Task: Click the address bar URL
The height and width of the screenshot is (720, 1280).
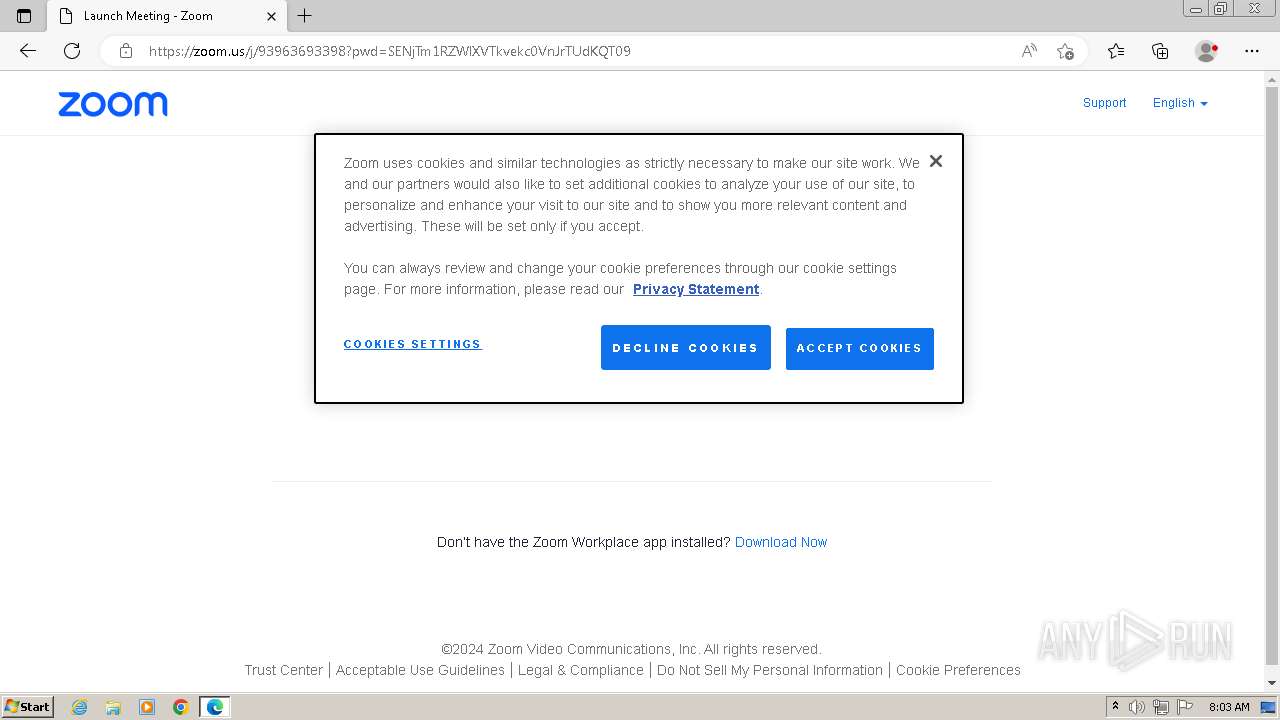Action: click(390, 51)
